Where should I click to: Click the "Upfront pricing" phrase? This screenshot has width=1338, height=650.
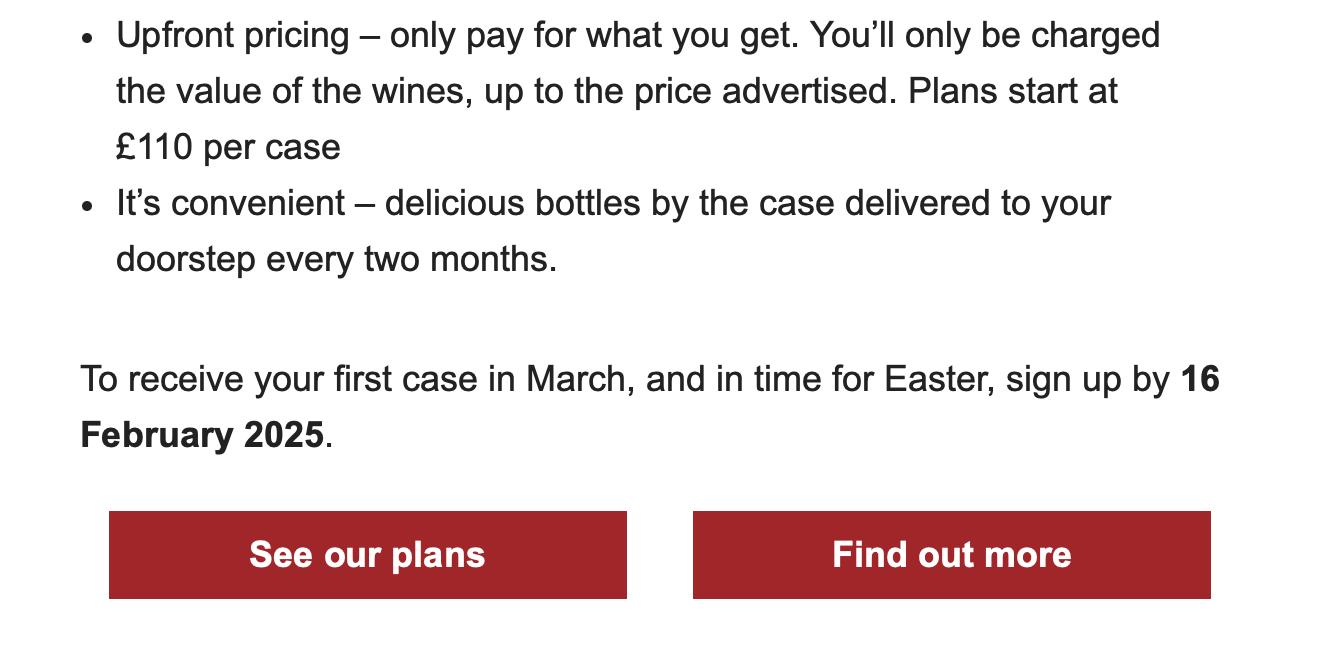tap(232, 36)
